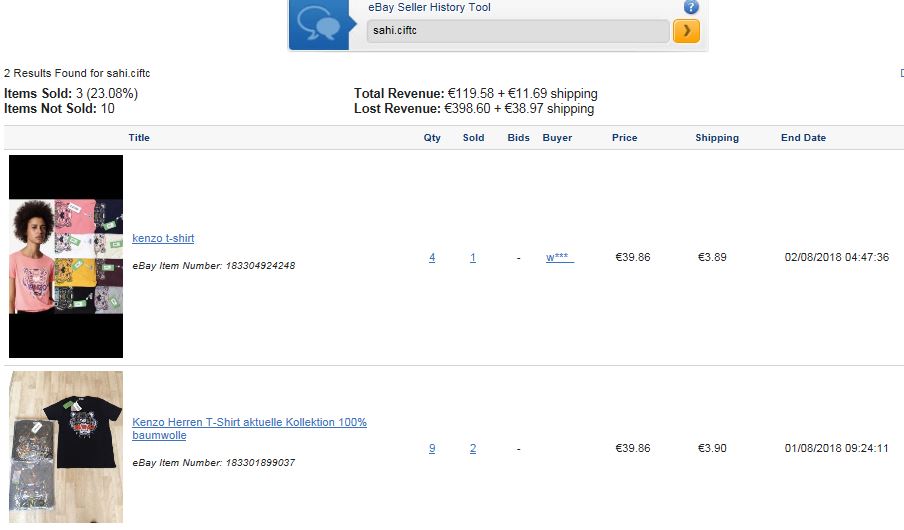The image size is (904, 530).
Task: Click the speech bubble tool logo
Action: tap(318, 24)
